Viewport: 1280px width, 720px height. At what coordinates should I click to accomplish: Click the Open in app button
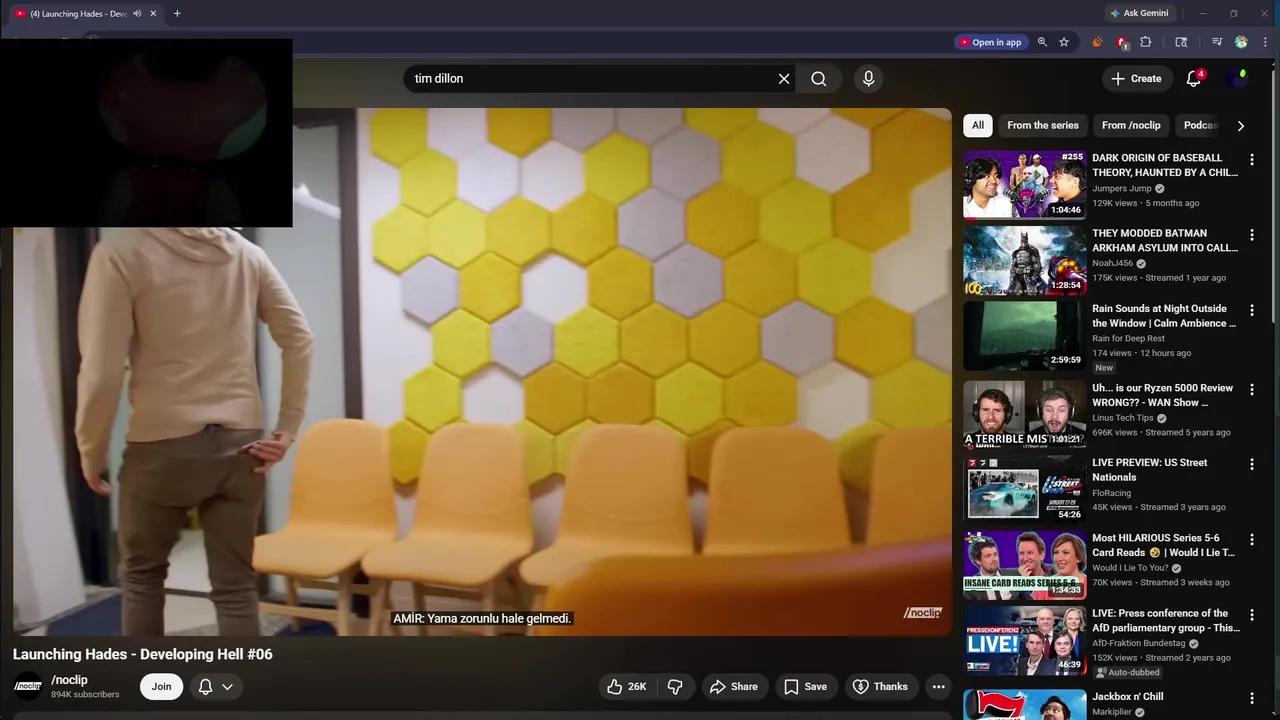(x=990, y=42)
